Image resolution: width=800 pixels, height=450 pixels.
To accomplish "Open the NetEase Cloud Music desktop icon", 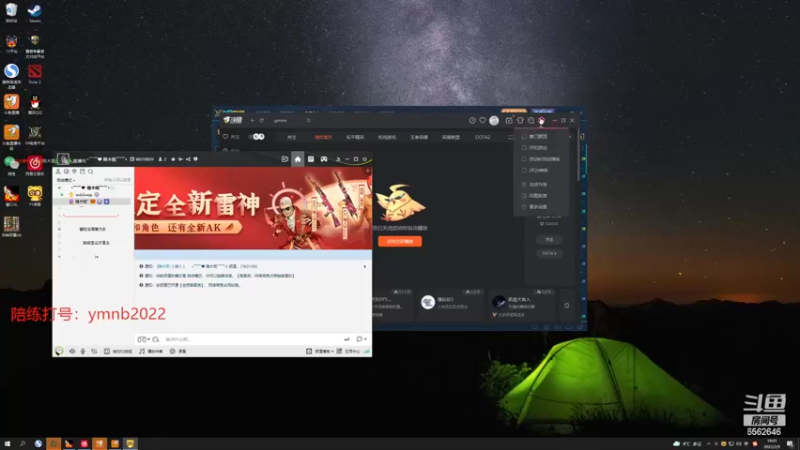I will 35,165.
